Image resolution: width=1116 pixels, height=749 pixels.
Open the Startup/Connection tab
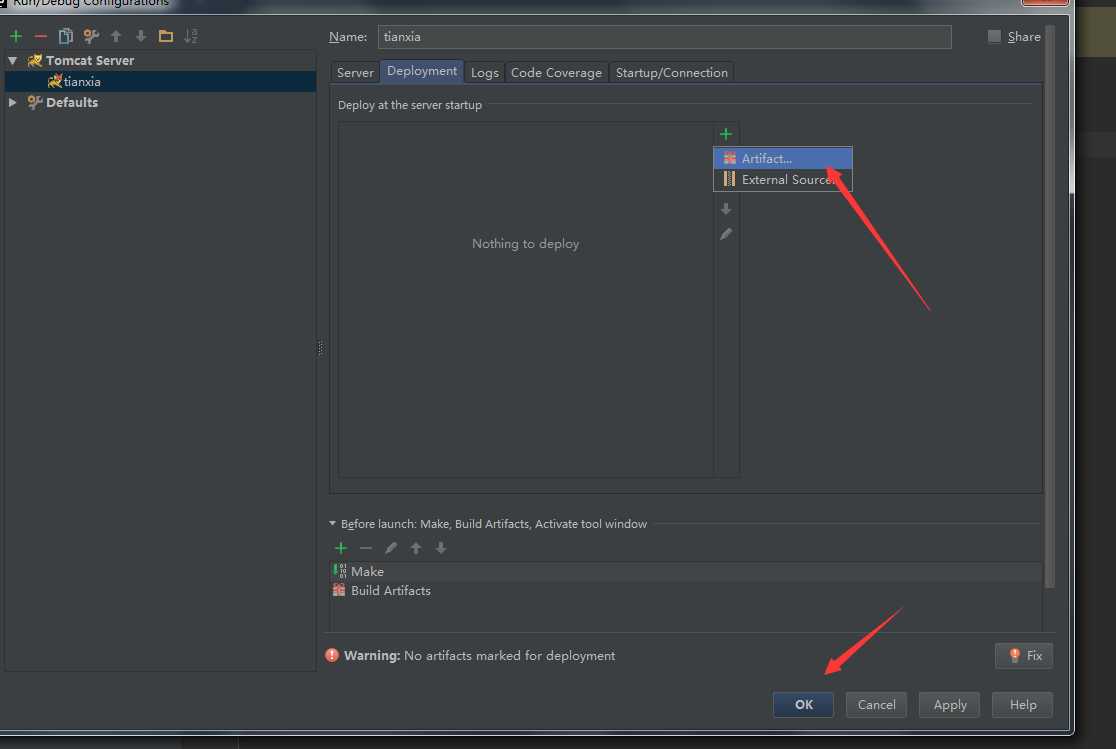click(672, 73)
